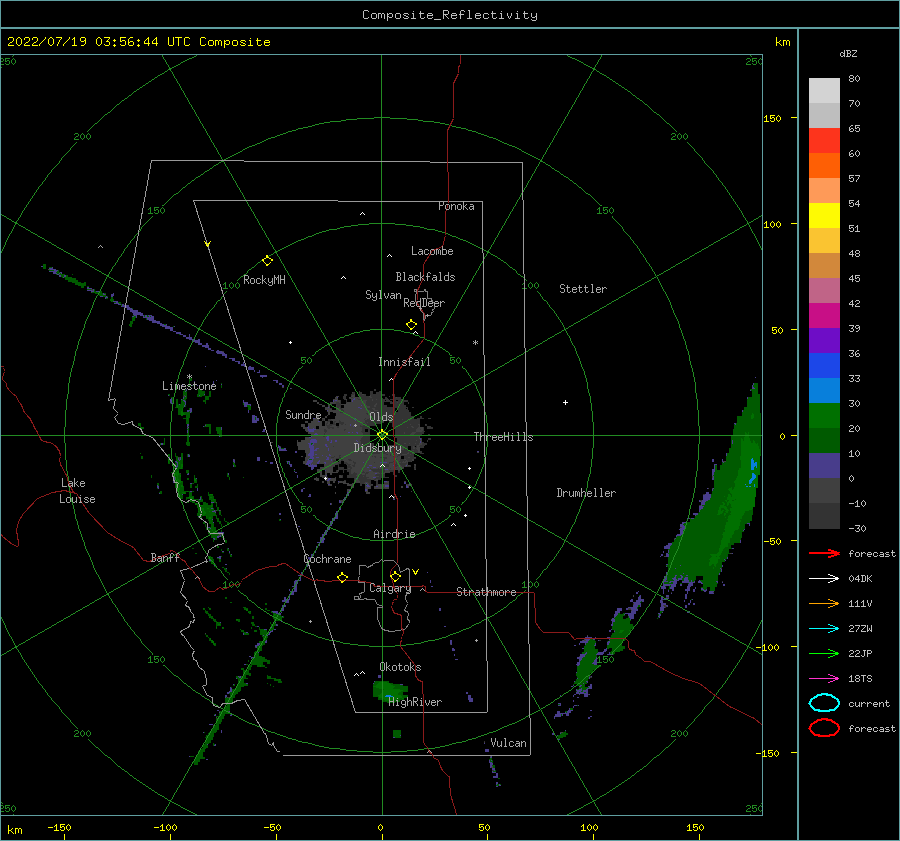This screenshot has height=841, width=900.
Task: Click the yellow diamond marker below Cochrane
Action: click(342, 577)
